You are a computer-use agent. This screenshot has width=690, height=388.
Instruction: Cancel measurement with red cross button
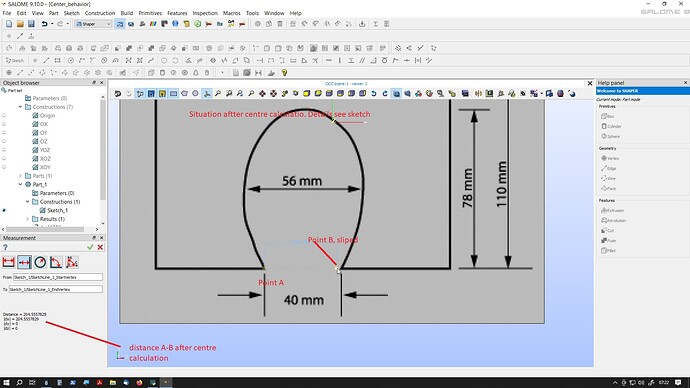100,247
